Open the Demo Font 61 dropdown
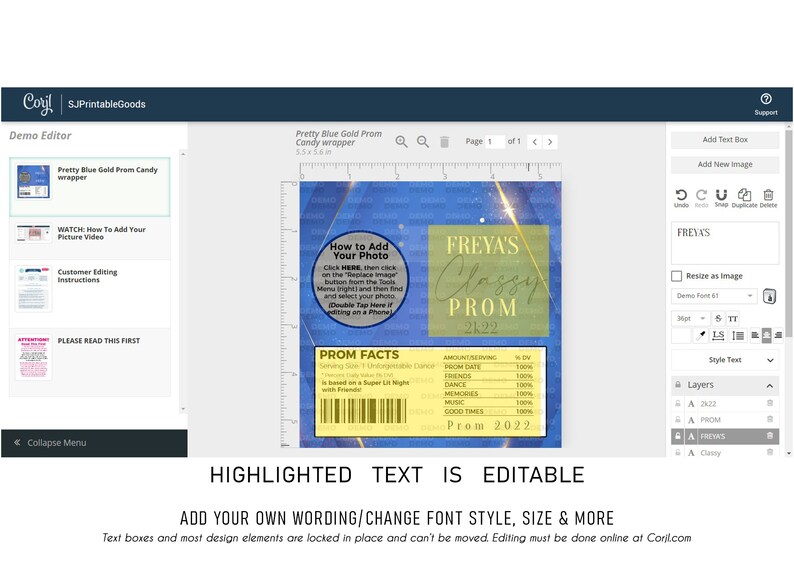Viewport: 794px width, 567px height. (714, 296)
